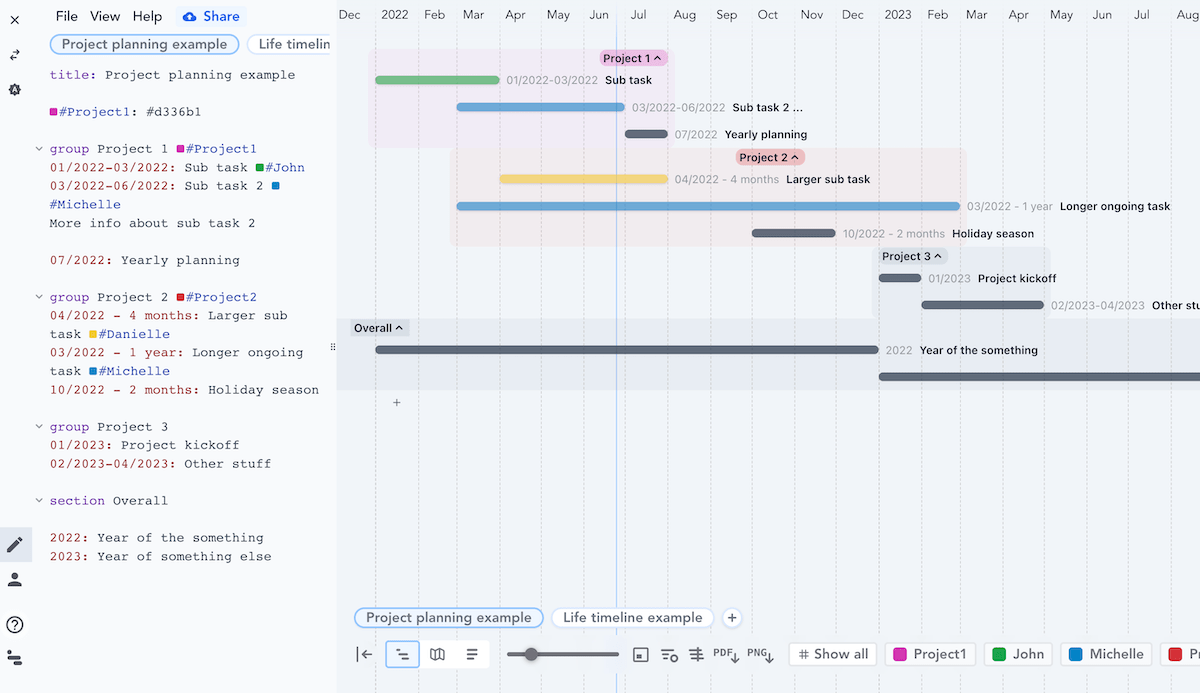
Task: Open help via the question mark icon
Action: (x=14, y=623)
